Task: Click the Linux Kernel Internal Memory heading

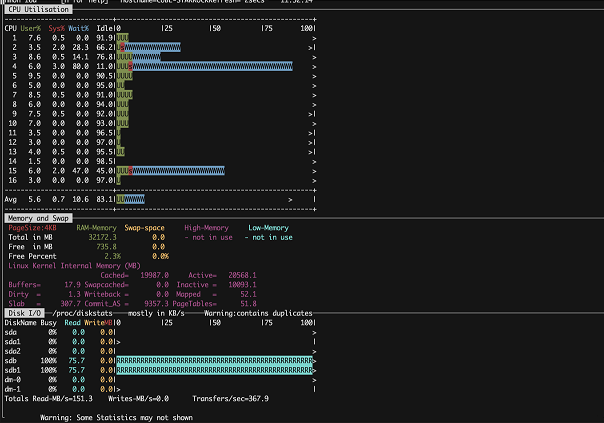Action: click(74, 266)
